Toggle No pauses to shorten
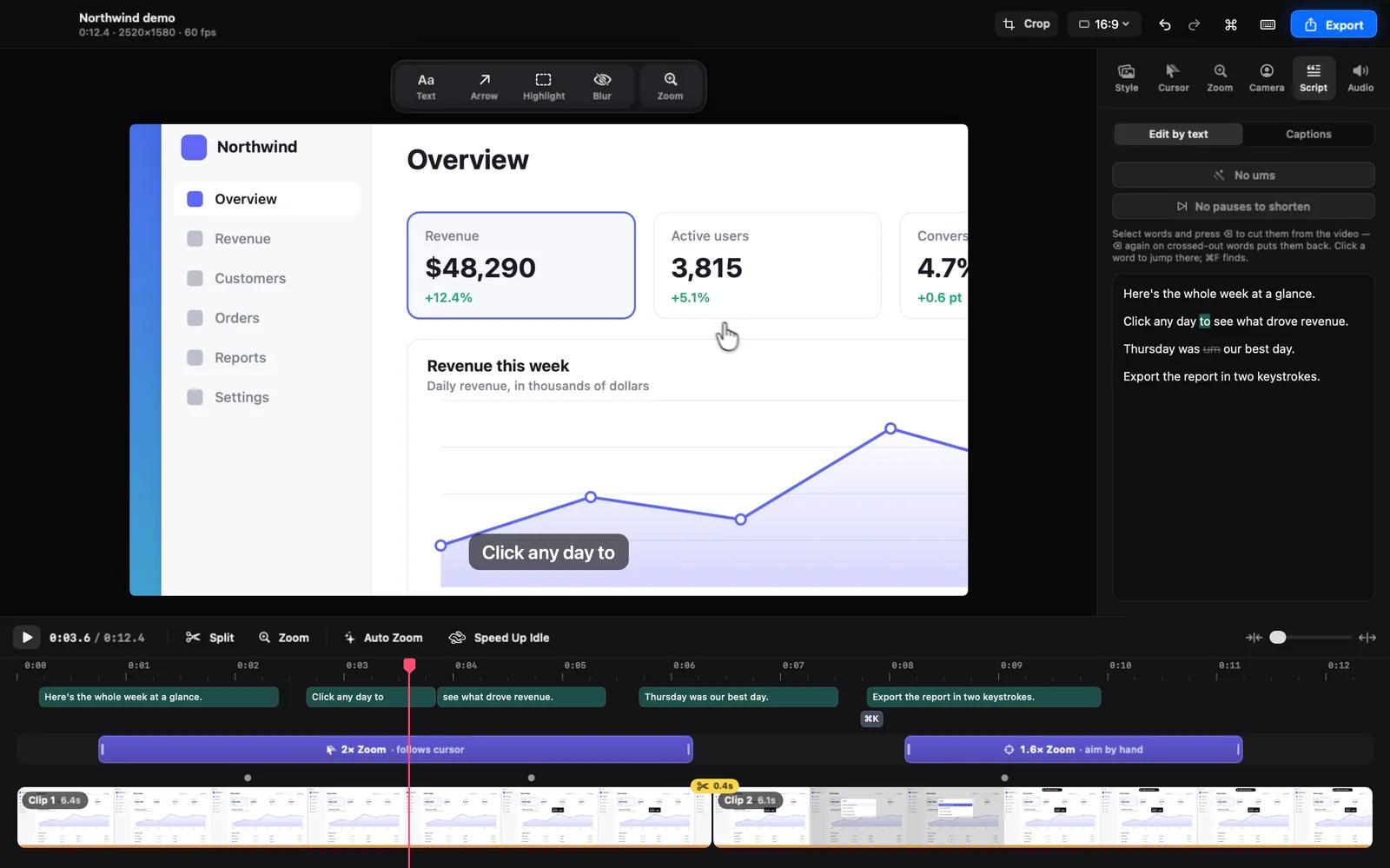This screenshot has width=1390, height=868. point(1243,206)
